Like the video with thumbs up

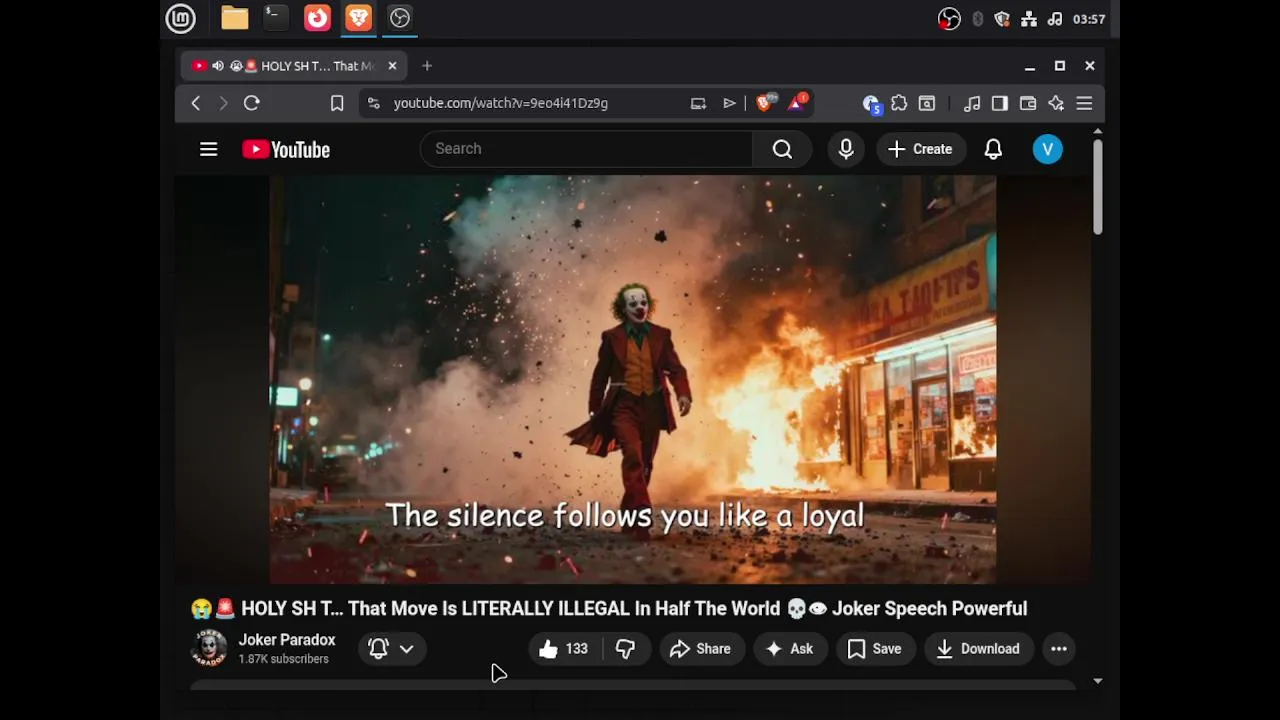point(564,649)
